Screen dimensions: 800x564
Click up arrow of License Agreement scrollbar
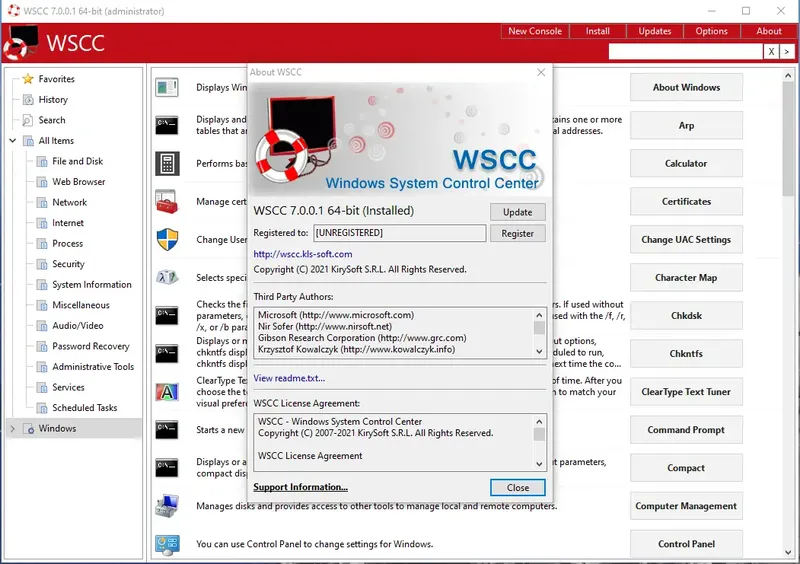pos(539,422)
